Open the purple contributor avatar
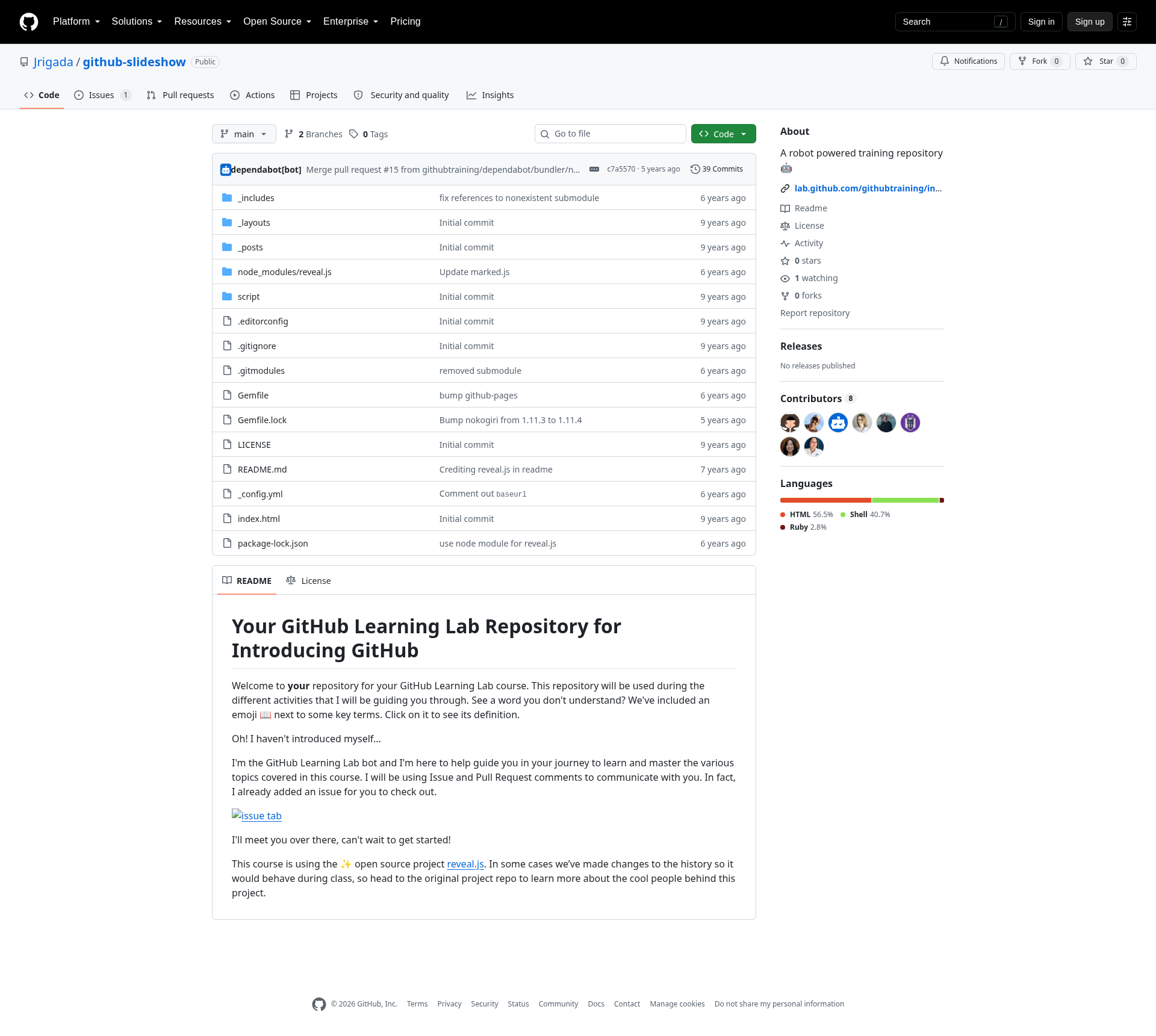1156x1036 pixels. [x=910, y=423]
